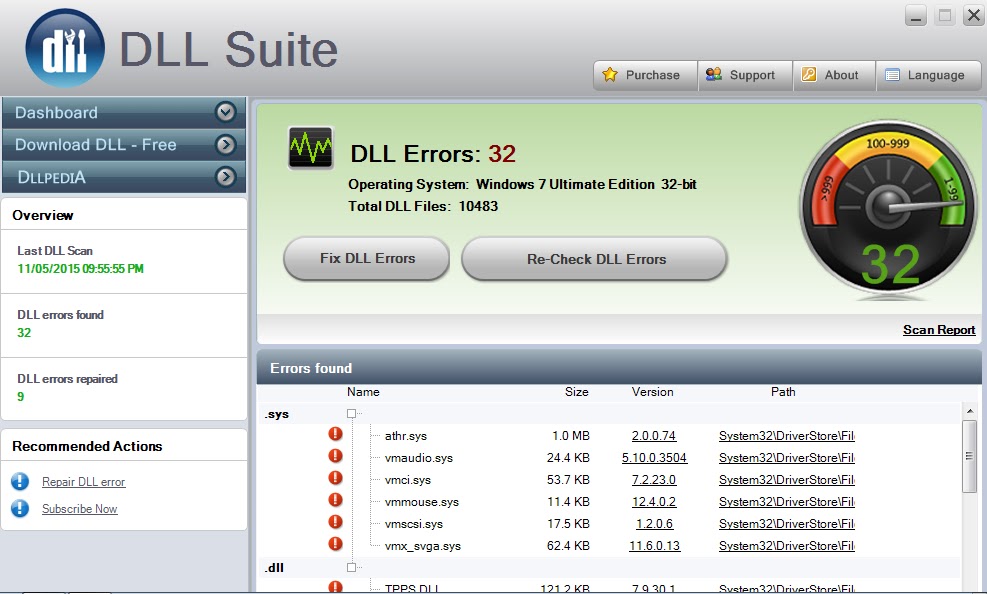
Task: Select the vmmouse.sys row name
Action: 422,502
